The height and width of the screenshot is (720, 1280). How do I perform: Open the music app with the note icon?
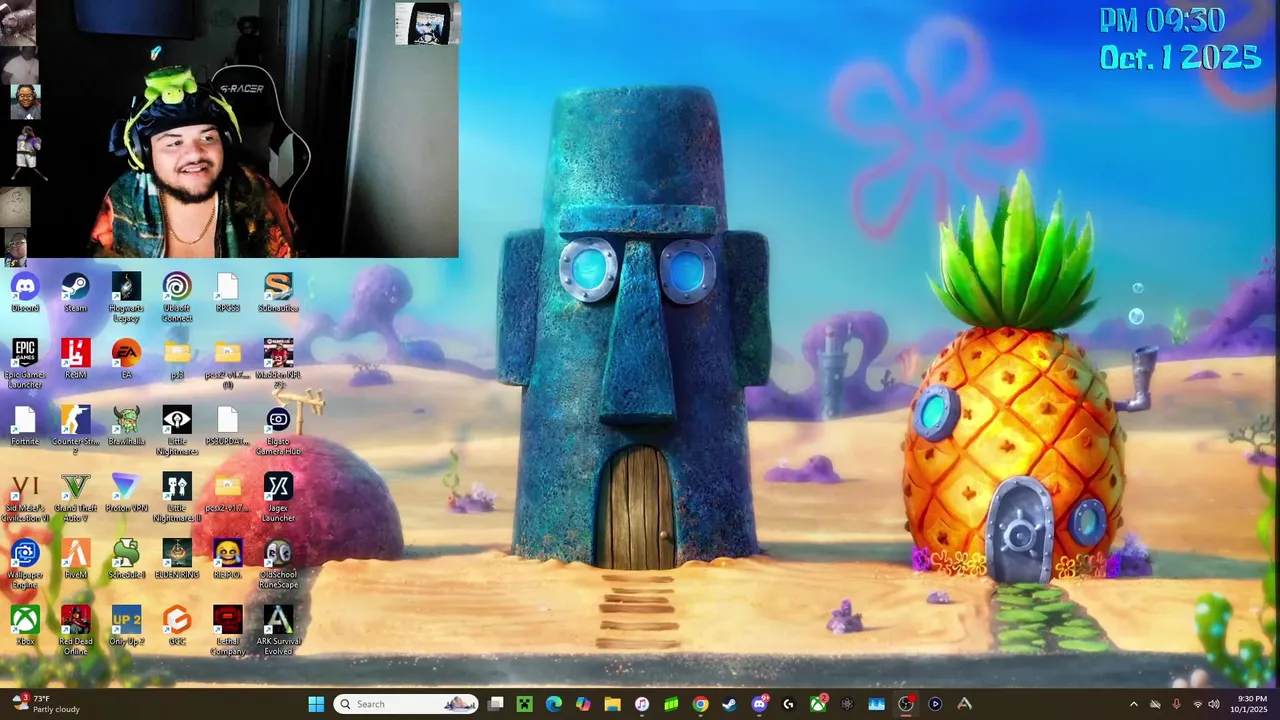click(642, 704)
